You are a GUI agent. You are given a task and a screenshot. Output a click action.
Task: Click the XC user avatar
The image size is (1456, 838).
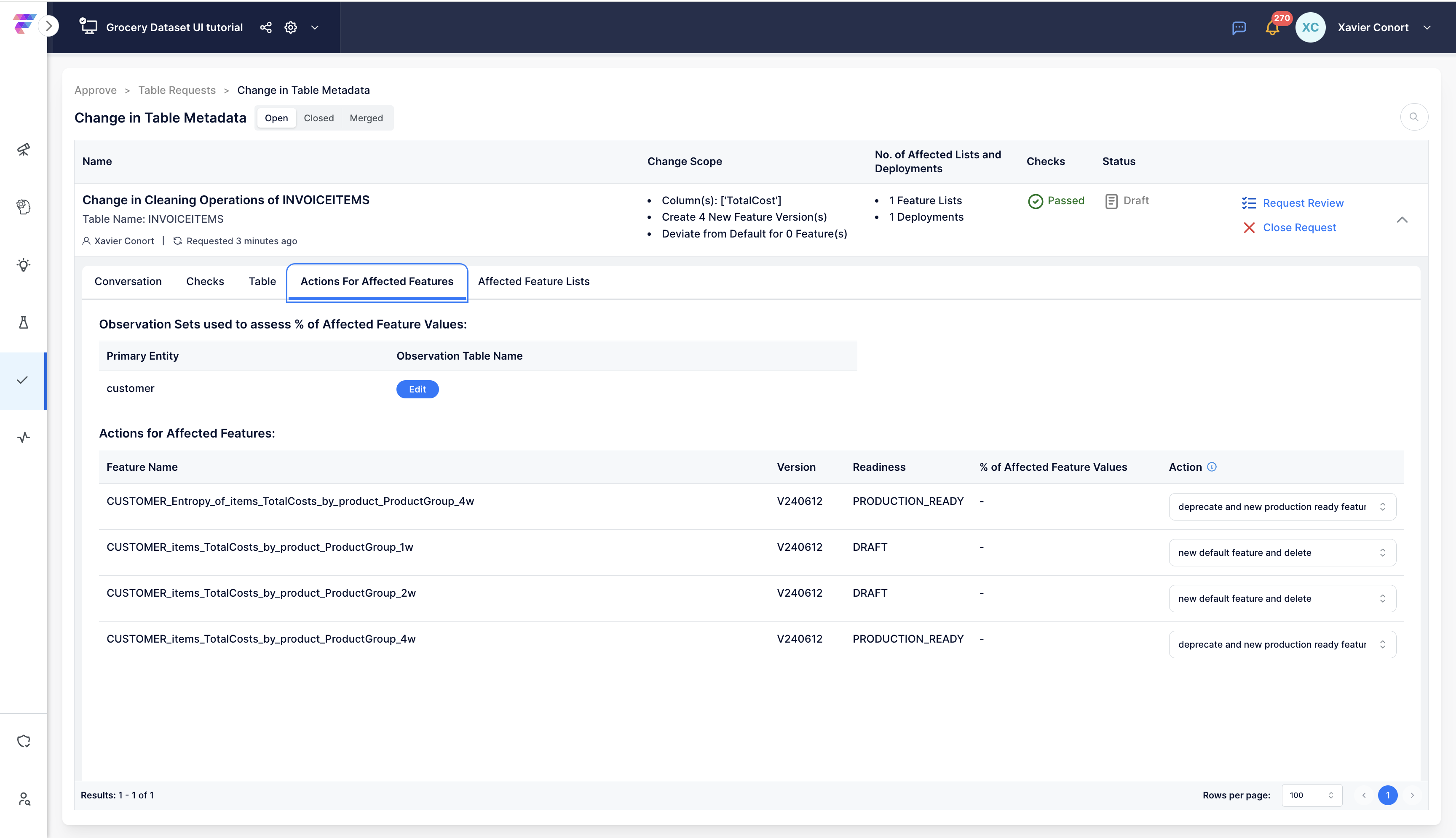click(1310, 27)
